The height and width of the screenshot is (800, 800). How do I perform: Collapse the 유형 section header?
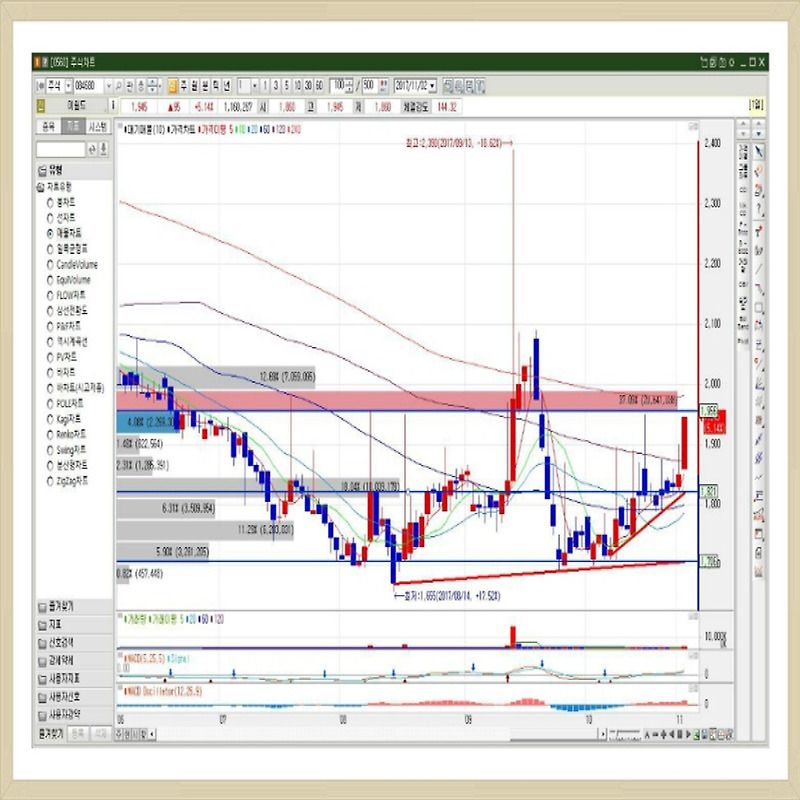coord(74,170)
